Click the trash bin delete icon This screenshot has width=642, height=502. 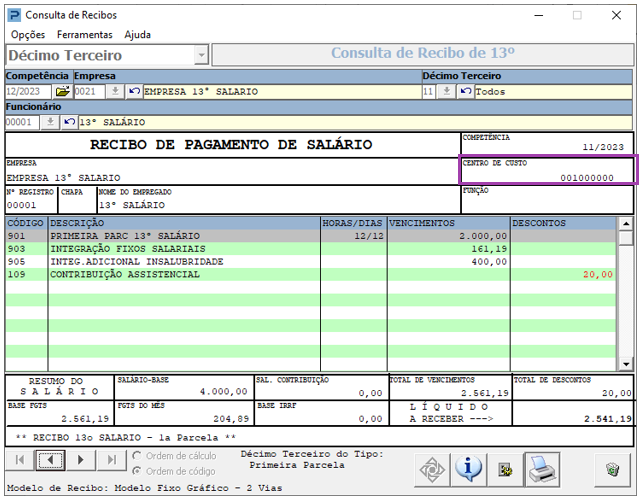tap(612, 467)
